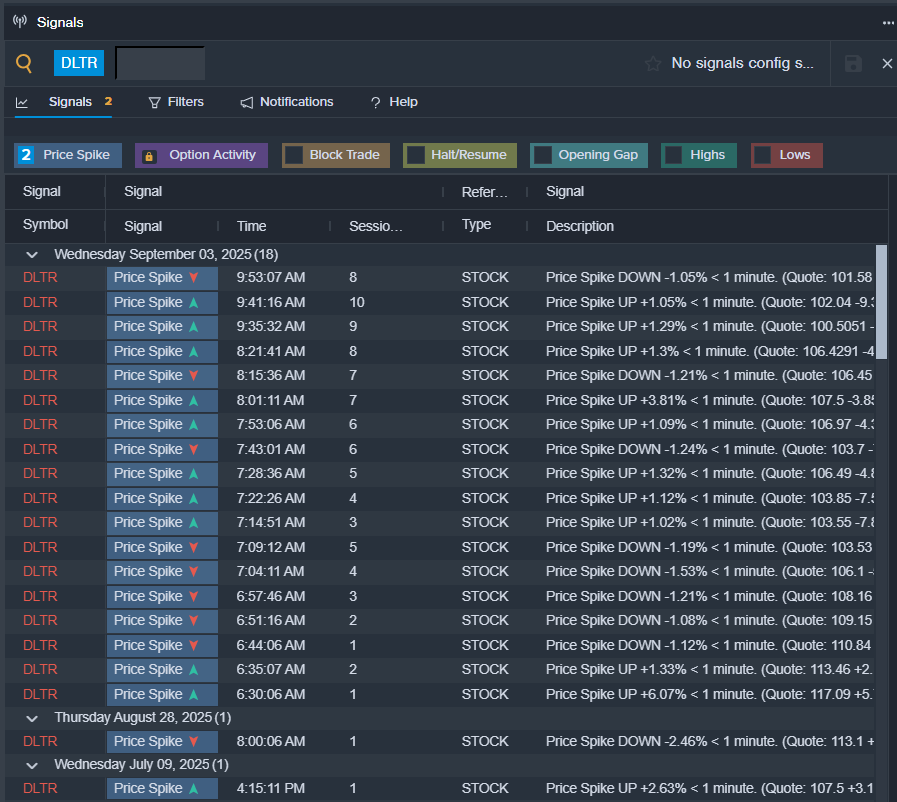
Task: Click the 6:35:07 AM time cell
Action: coord(271,669)
